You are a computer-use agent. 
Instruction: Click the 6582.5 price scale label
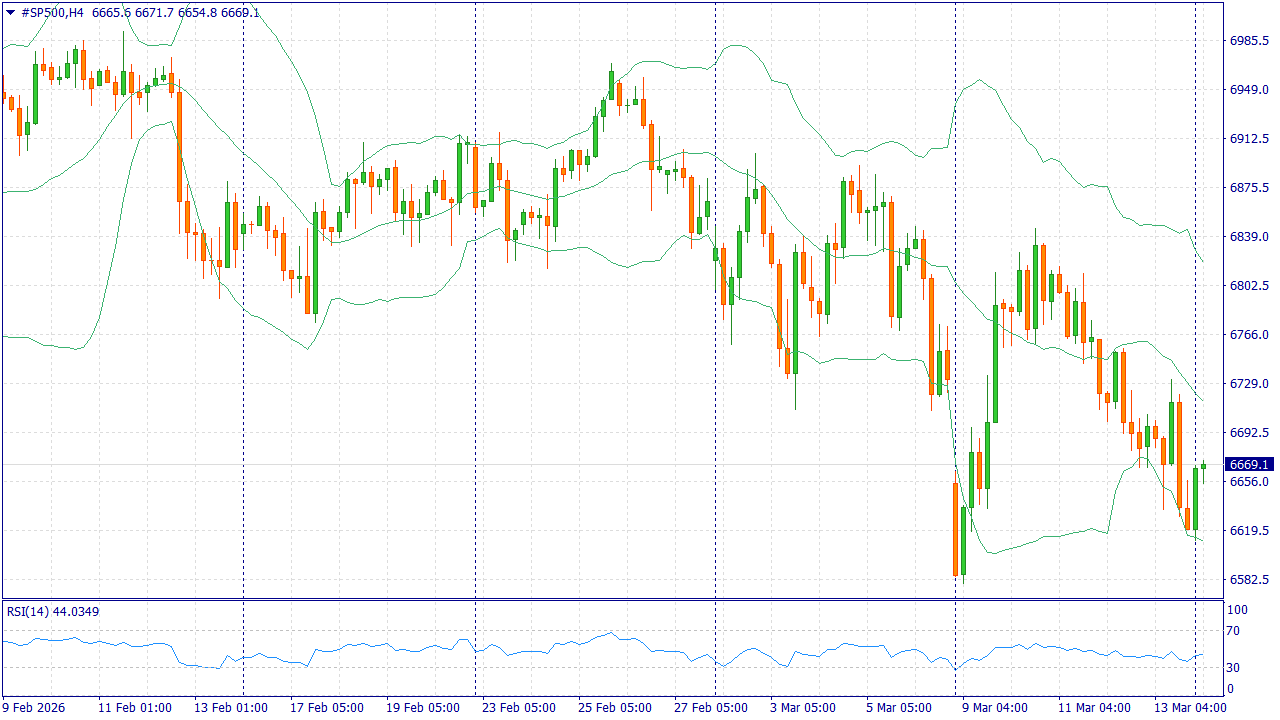[1249, 580]
